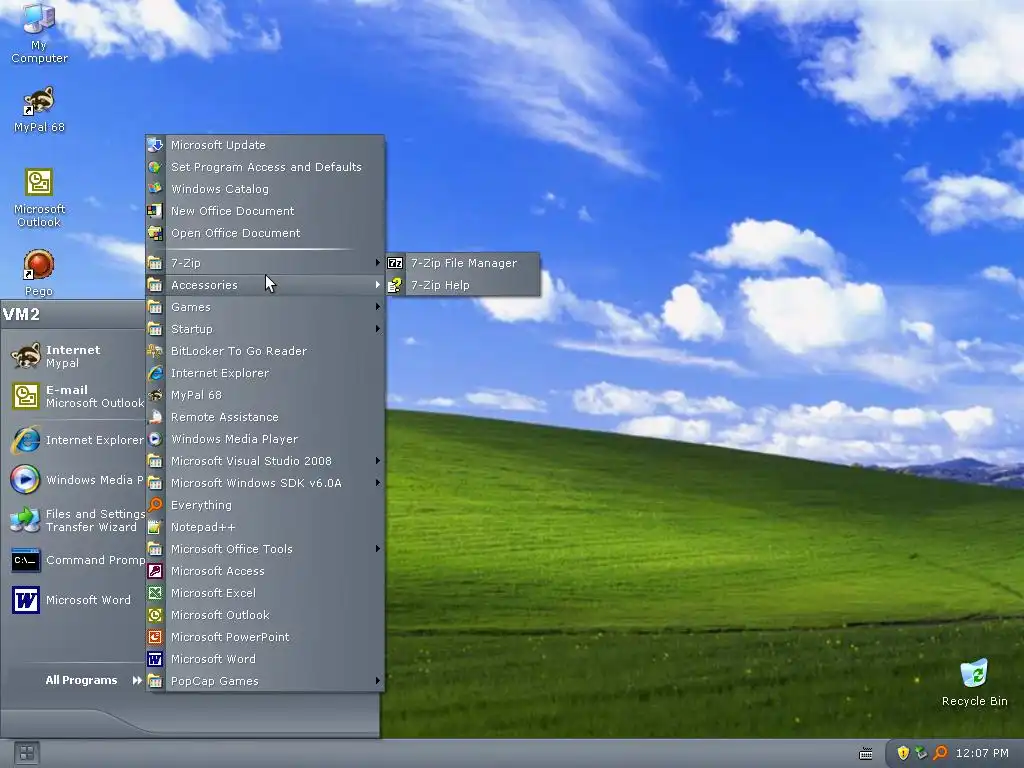Screen dimensions: 1024x768
Task: Open Microsoft Outlook desktop icon
Action: pos(39,198)
